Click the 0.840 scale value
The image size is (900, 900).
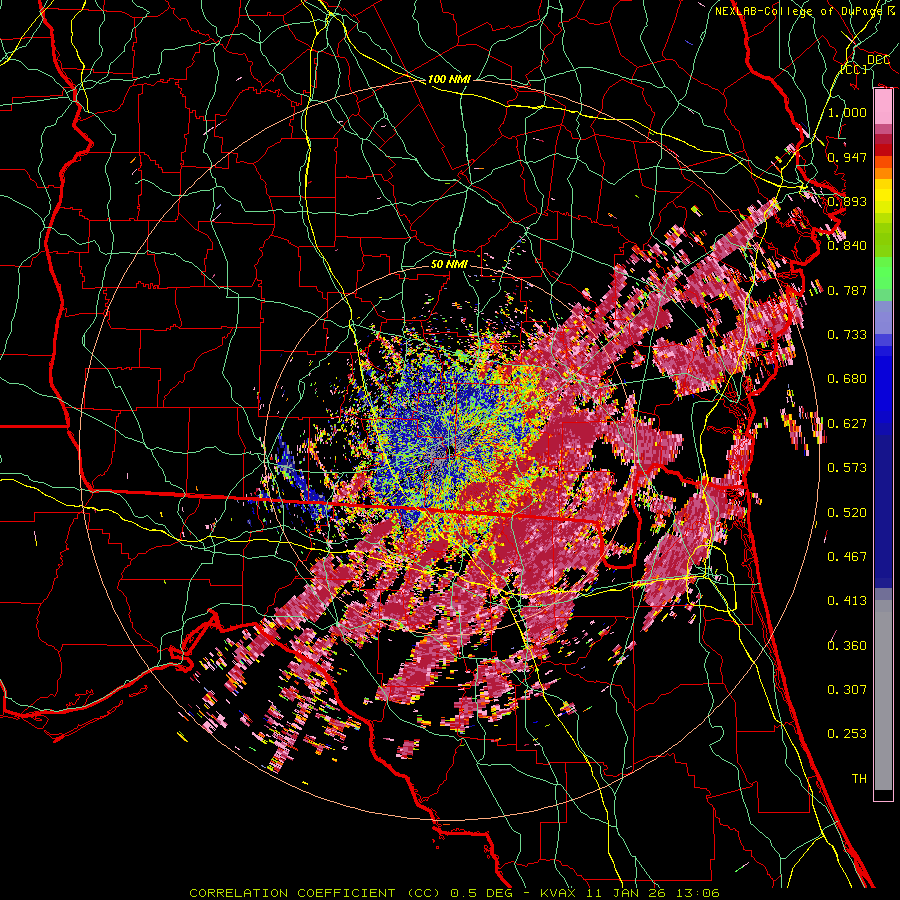(x=847, y=246)
